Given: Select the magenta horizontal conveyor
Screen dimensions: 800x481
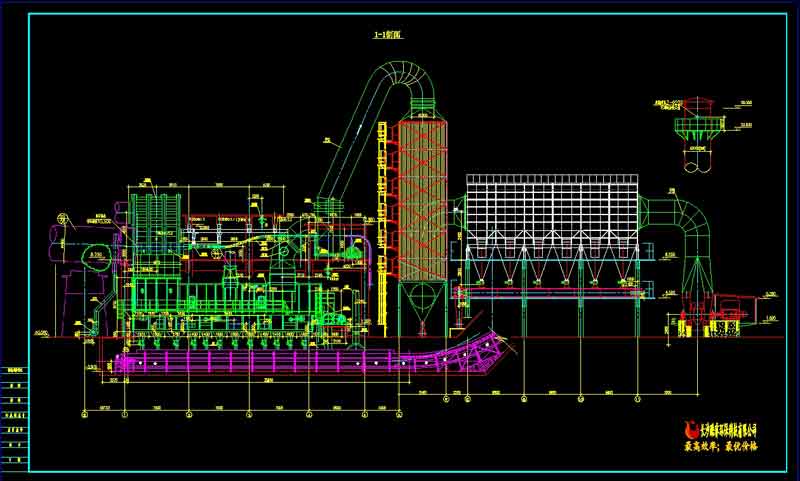Looking at the screenshot, I should point(260,360).
